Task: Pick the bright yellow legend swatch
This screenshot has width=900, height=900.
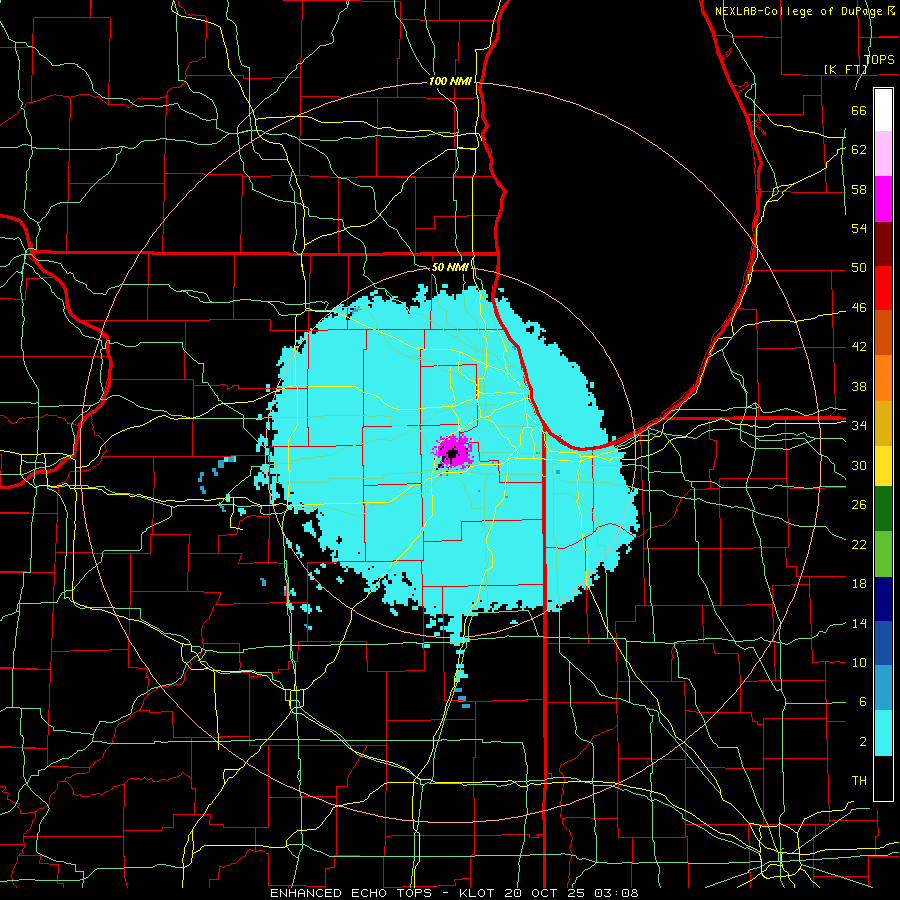Action: [x=883, y=466]
